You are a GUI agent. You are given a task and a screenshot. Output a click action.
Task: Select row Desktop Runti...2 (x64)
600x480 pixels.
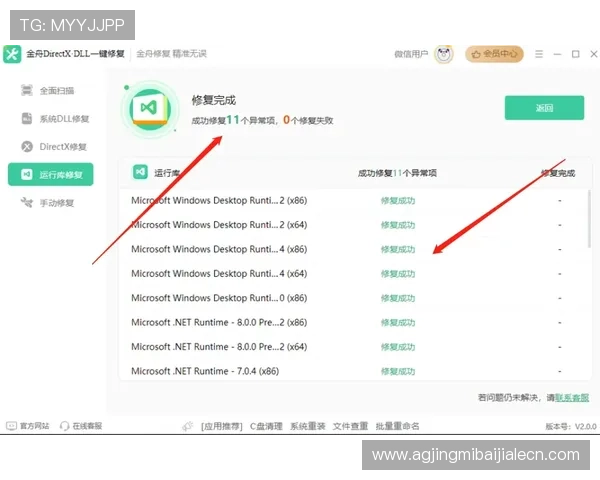354,225
